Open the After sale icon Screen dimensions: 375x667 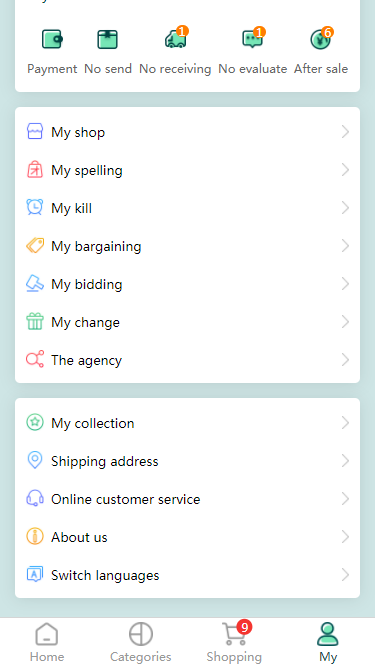321,40
